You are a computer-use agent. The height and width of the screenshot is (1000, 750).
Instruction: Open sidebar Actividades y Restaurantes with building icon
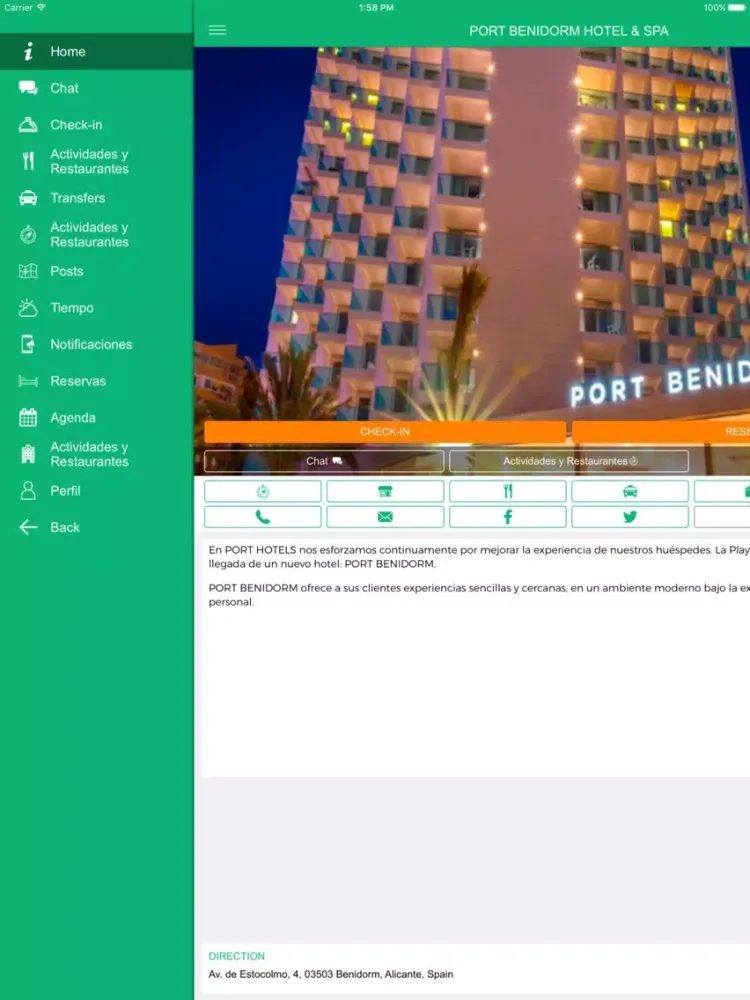(x=97, y=454)
